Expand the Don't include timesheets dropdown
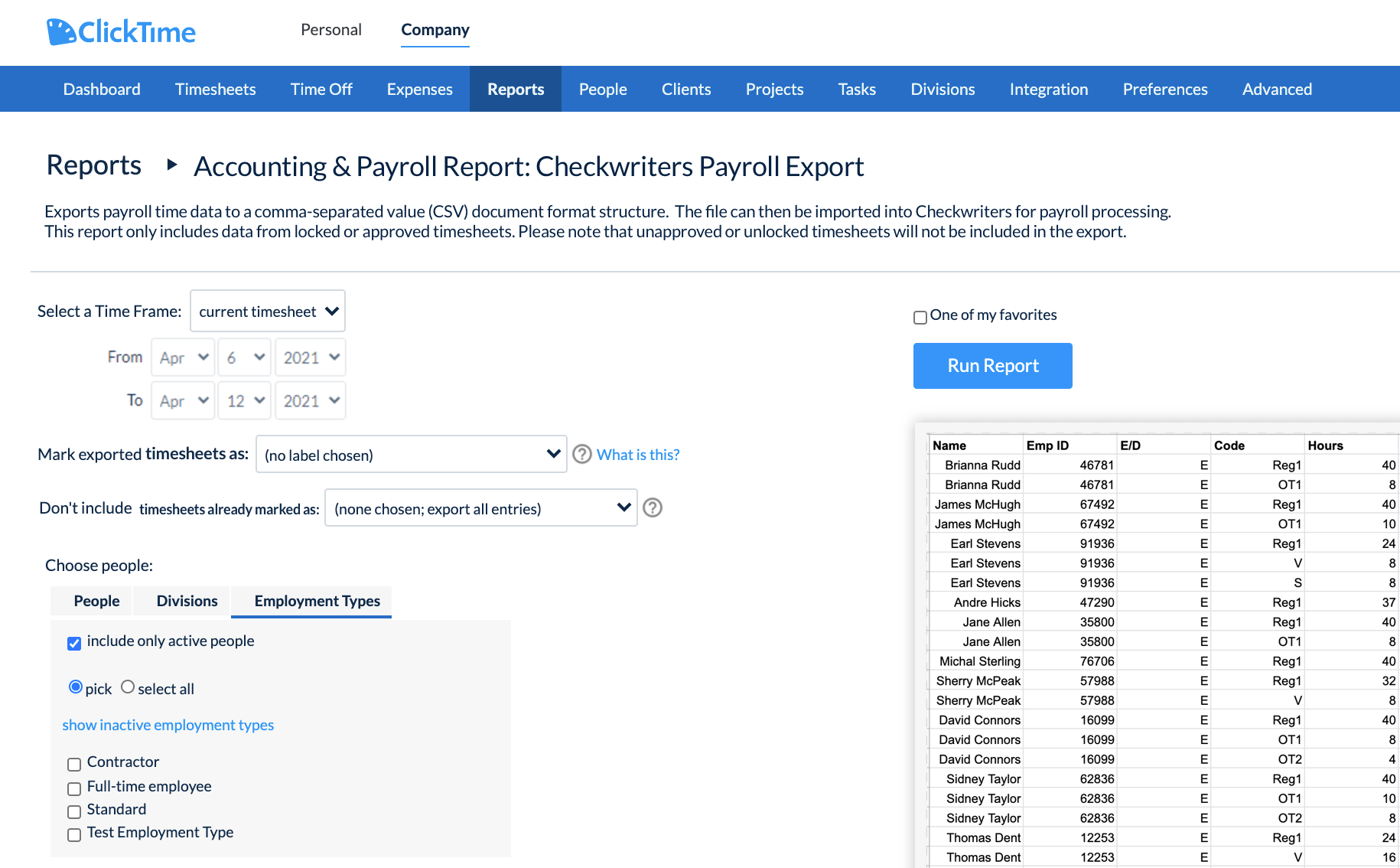 pos(481,507)
